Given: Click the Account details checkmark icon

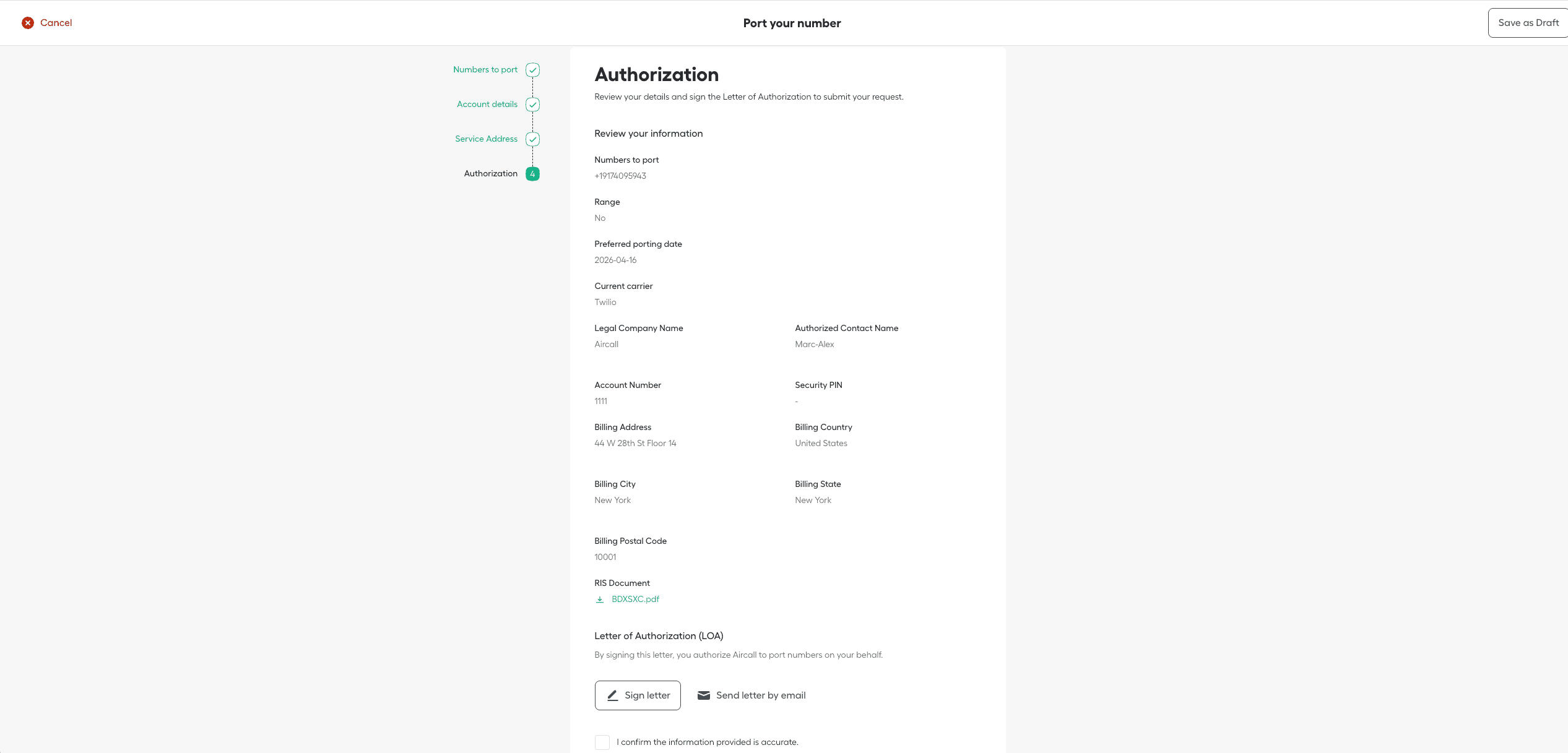Looking at the screenshot, I should coord(532,105).
